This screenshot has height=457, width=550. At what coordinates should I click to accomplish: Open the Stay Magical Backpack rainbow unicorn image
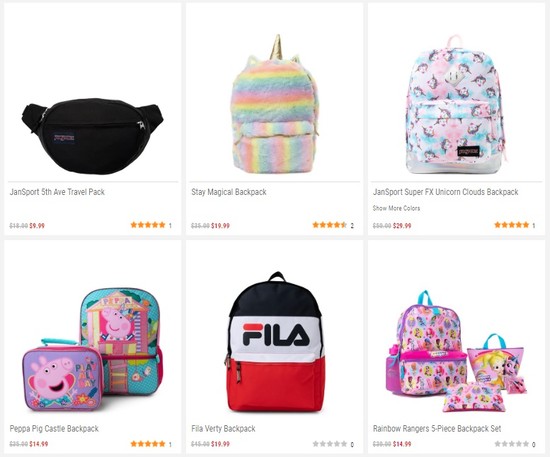(275, 104)
